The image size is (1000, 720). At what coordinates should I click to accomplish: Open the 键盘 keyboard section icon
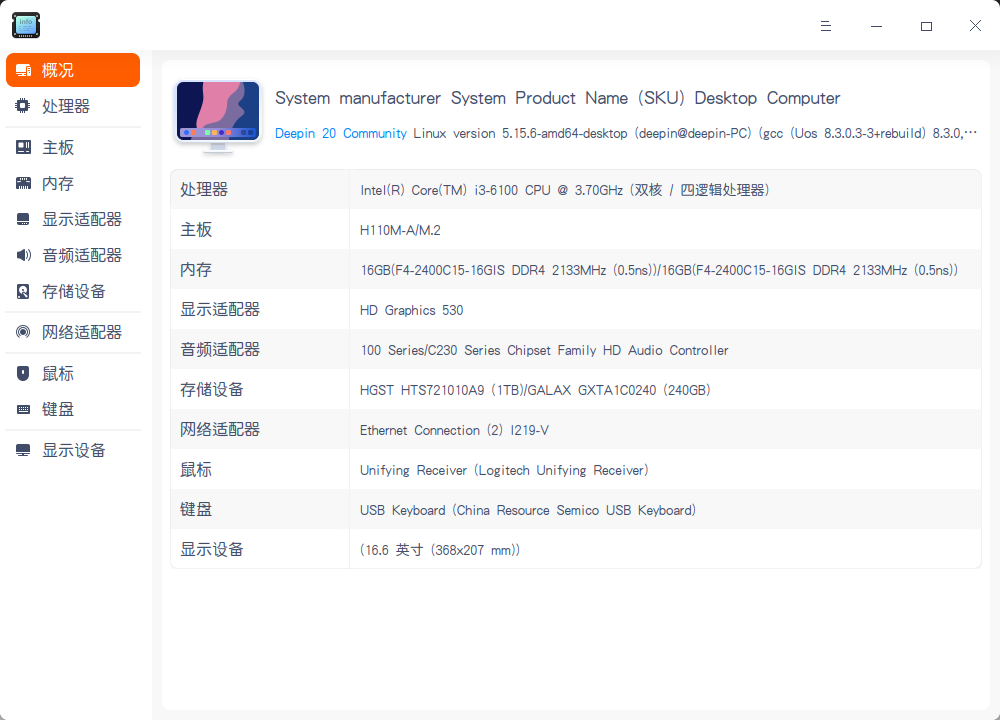point(22,409)
